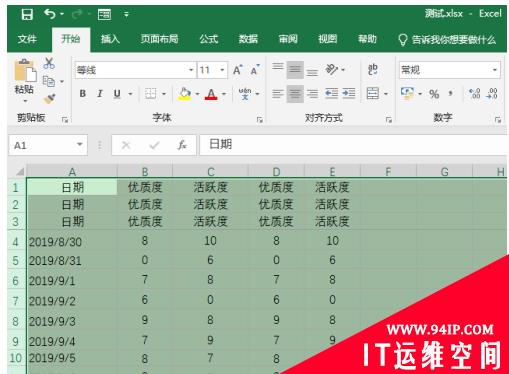Apply comma thousands separator style
Viewport: 509px width, 374px height.
(450, 94)
